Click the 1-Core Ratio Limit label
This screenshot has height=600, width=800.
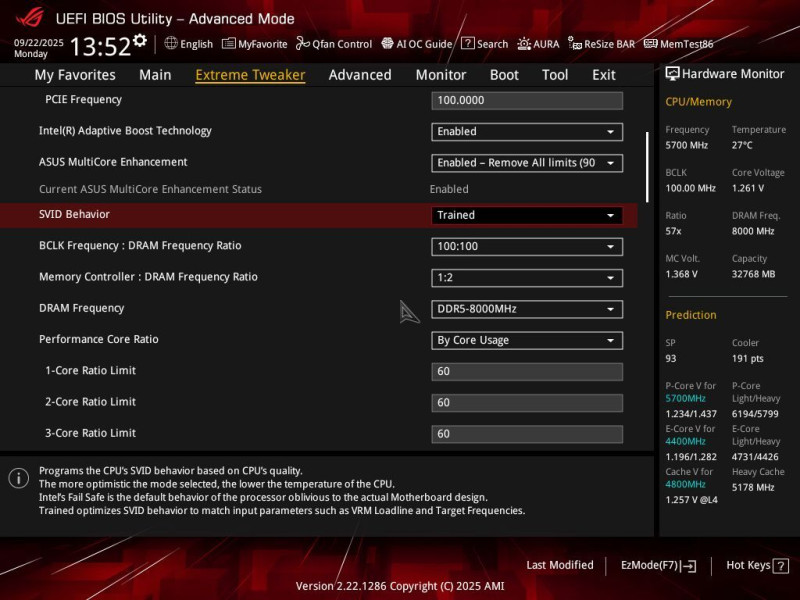(90, 370)
